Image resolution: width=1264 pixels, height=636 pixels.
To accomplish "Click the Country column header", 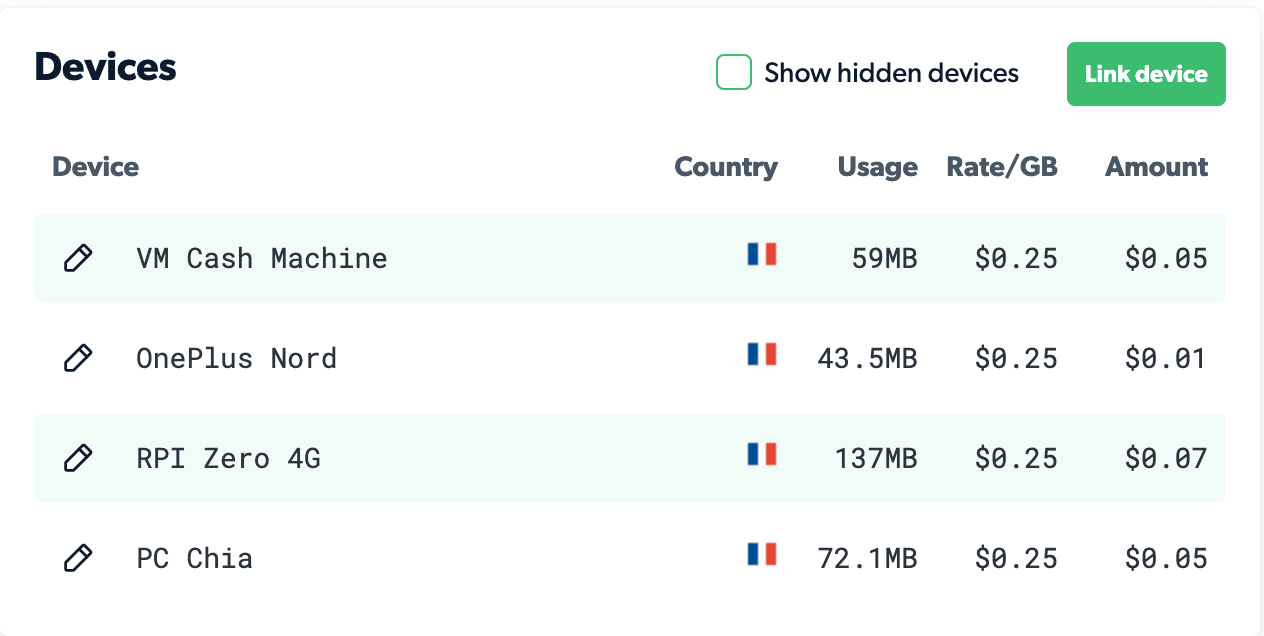I will pyautogui.click(x=726, y=167).
